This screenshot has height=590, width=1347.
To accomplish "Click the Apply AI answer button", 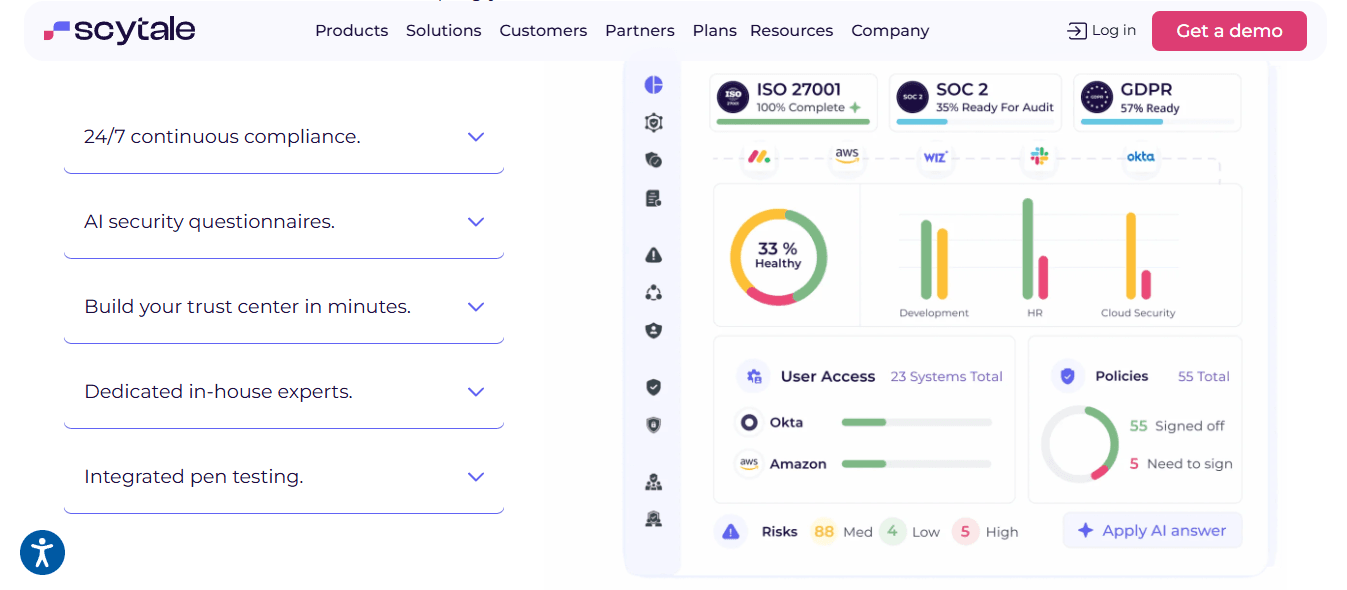I will tap(1152, 531).
